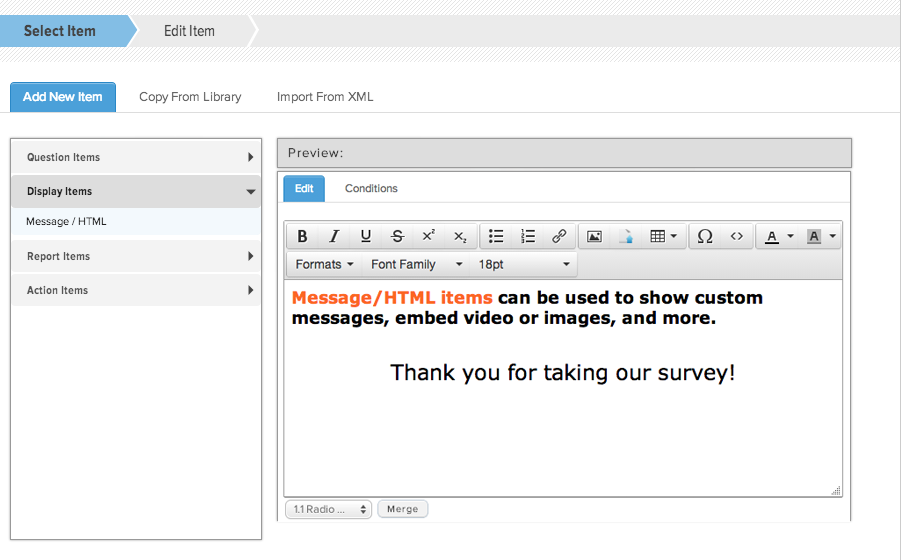901x560 pixels.
Task: Toggle strikethrough formatting
Action: point(397,236)
